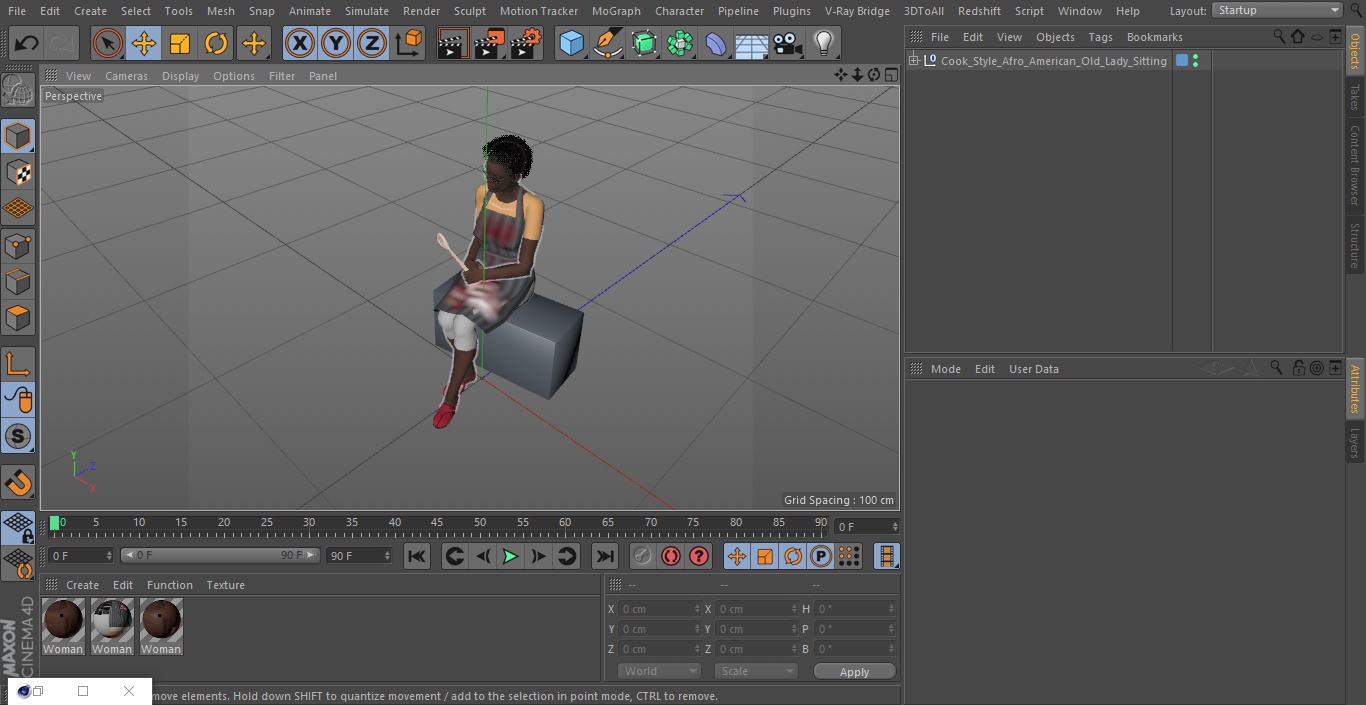Add a Cube primitive object

coord(571,43)
